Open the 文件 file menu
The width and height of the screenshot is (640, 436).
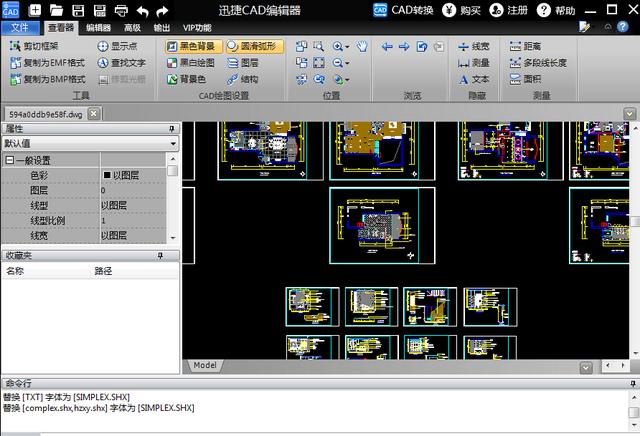click(19, 28)
